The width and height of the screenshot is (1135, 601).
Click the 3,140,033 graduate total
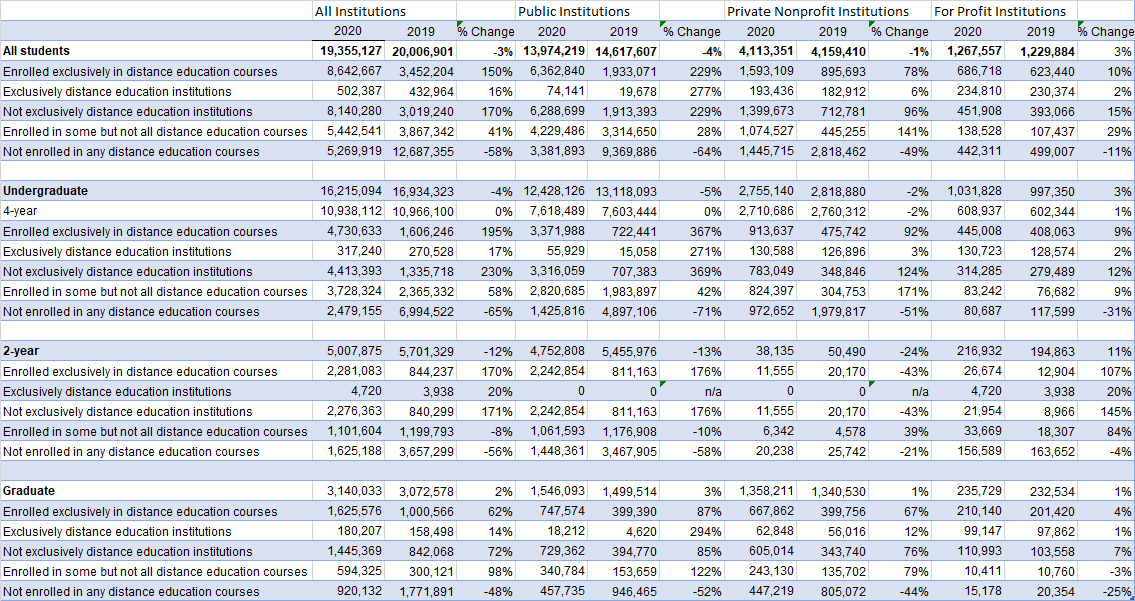tap(348, 491)
